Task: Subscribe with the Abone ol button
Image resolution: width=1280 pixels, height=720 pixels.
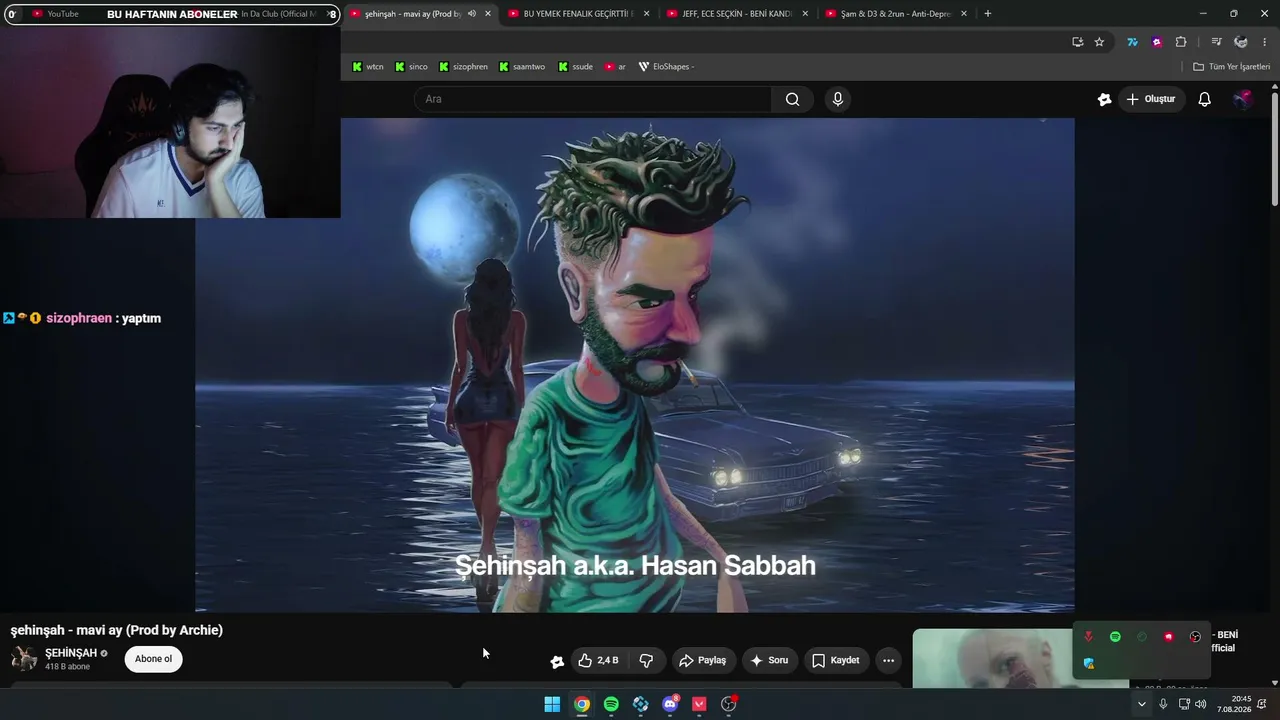Action: coord(153,659)
